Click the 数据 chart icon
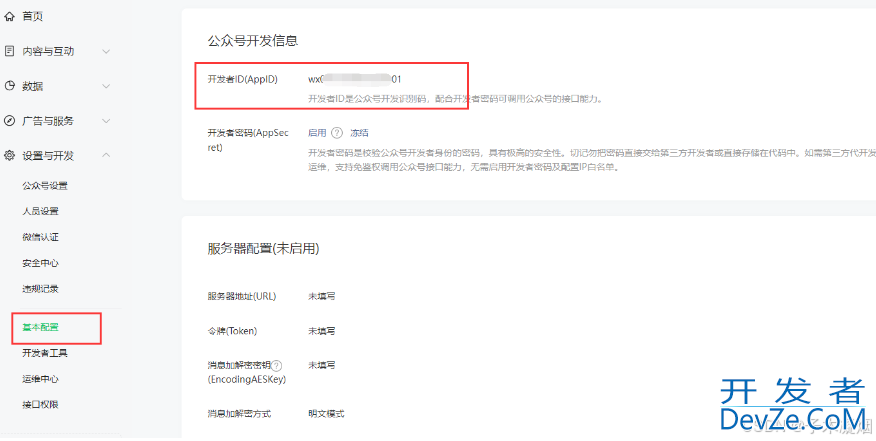The image size is (876, 441). pos(10,86)
